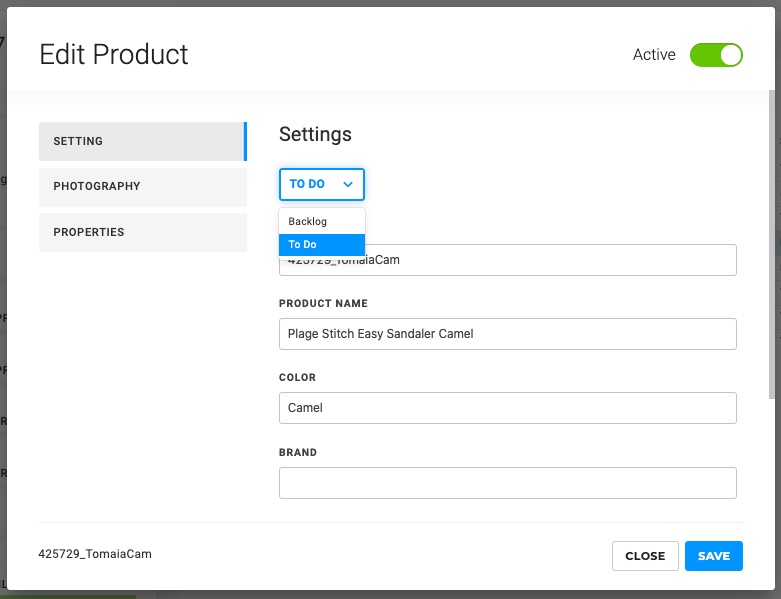Click the 425729_TomaiaCam text in the footer
Viewport: 781px width, 599px height.
(95, 553)
